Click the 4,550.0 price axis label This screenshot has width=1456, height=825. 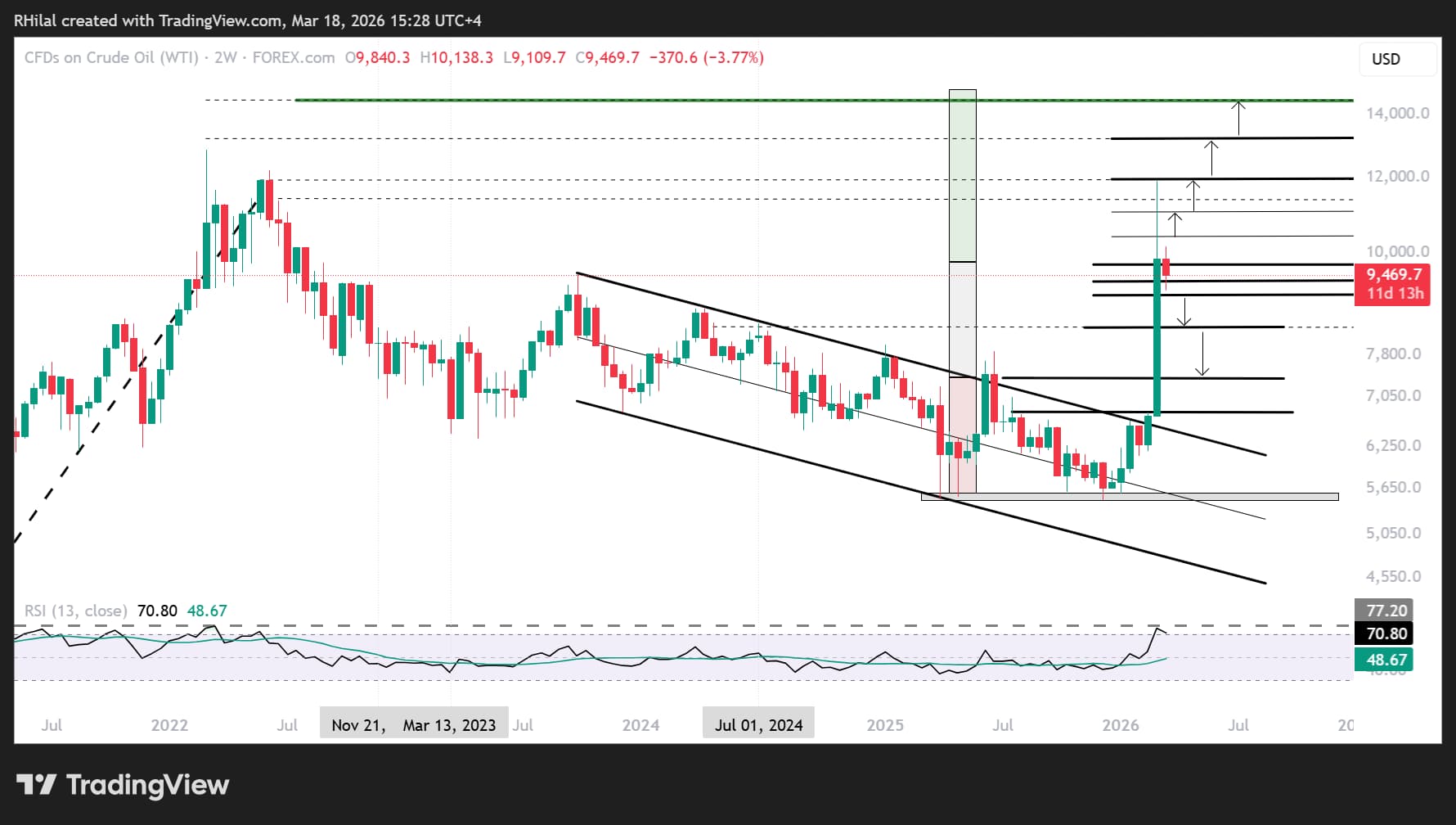tap(1393, 576)
